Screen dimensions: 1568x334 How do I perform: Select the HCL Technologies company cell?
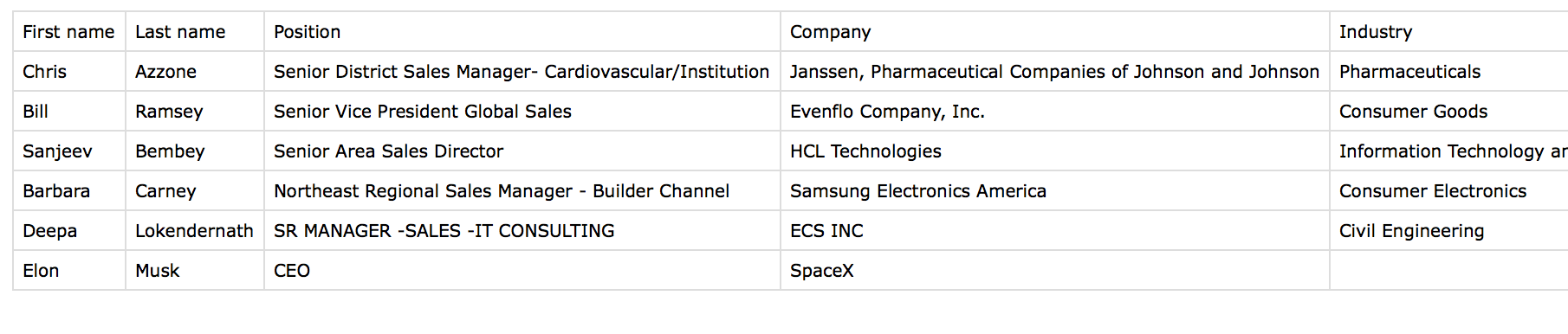pyautogui.click(x=1055, y=151)
